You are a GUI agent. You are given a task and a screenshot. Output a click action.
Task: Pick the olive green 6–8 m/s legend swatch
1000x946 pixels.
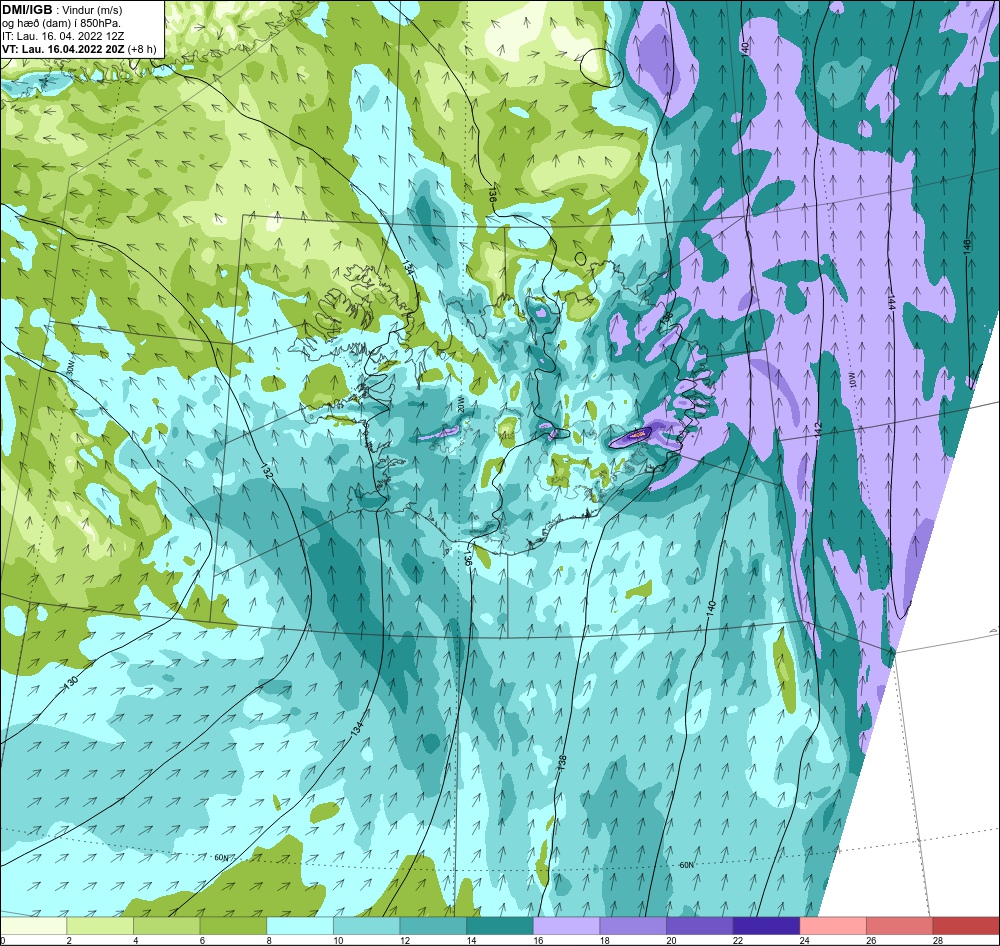pyautogui.click(x=233, y=926)
